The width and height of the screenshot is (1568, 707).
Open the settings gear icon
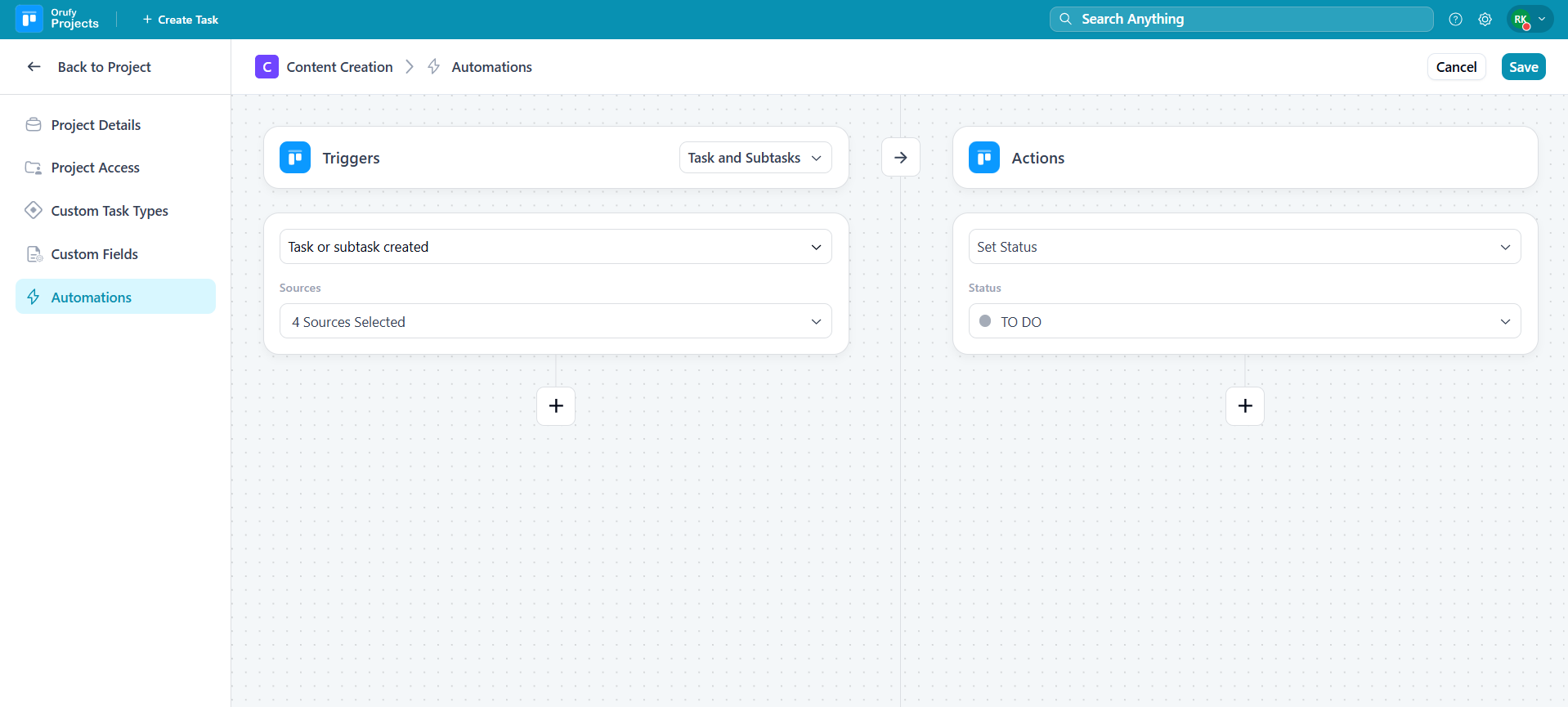click(1485, 20)
